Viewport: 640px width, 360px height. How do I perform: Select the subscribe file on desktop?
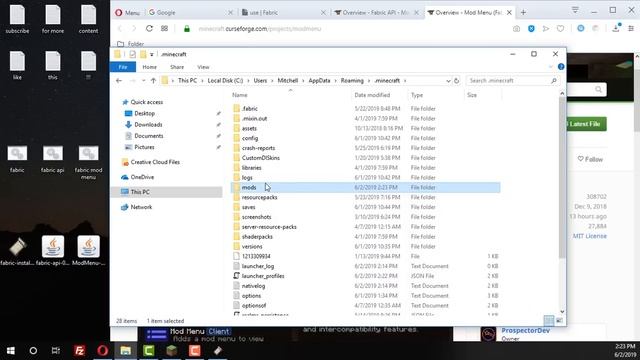17,19
